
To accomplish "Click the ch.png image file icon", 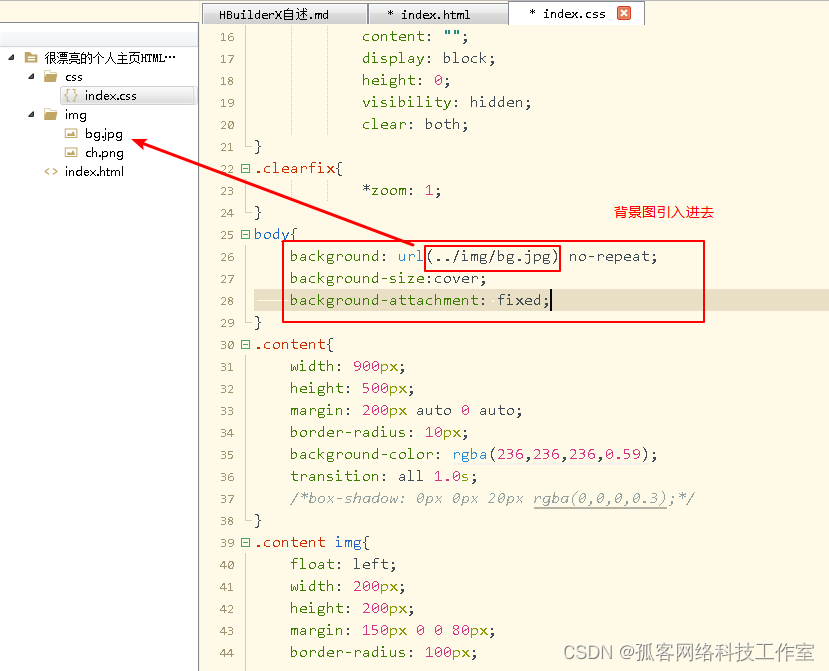I will coord(71,152).
